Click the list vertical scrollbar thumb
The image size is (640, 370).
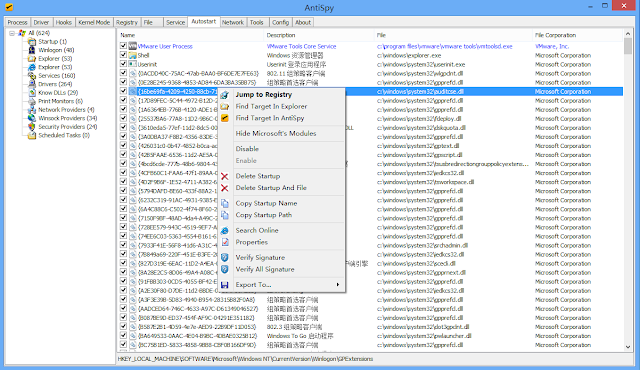tap(628, 46)
